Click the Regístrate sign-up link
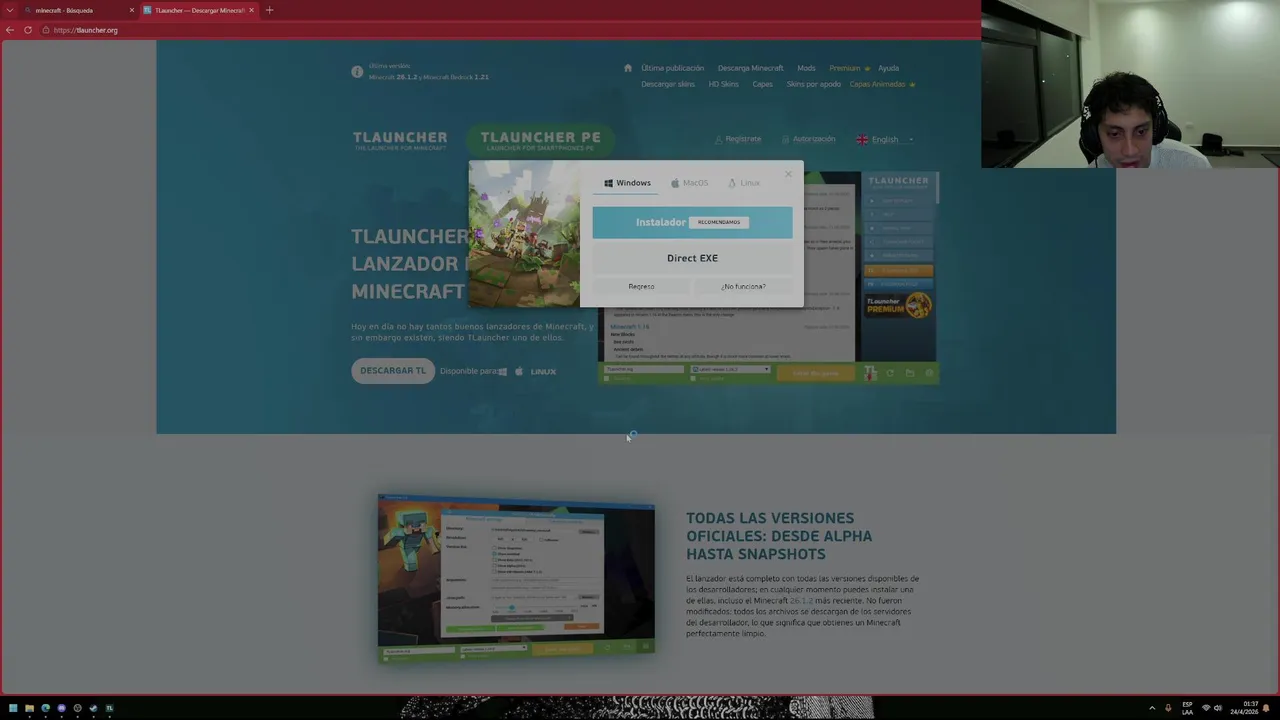1280x720 pixels. point(738,139)
